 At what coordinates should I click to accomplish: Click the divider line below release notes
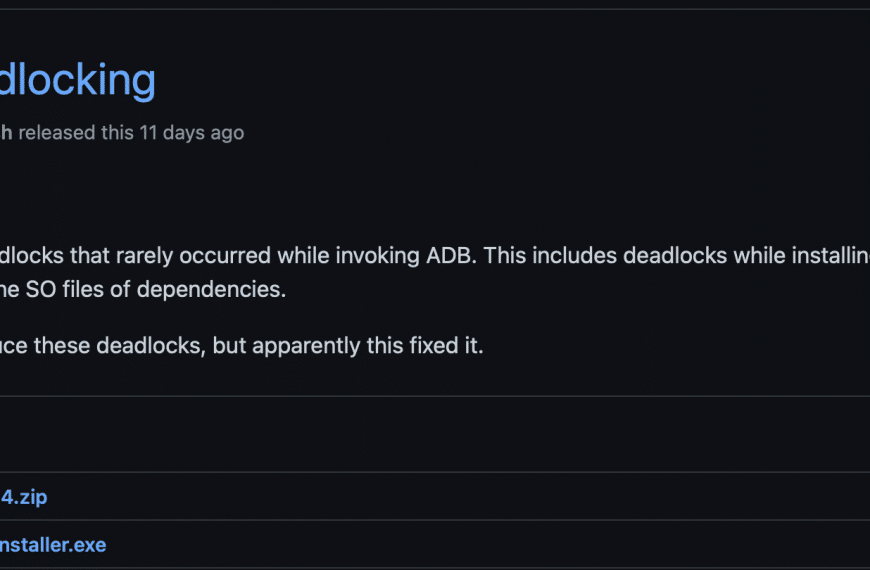pos(435,396)
